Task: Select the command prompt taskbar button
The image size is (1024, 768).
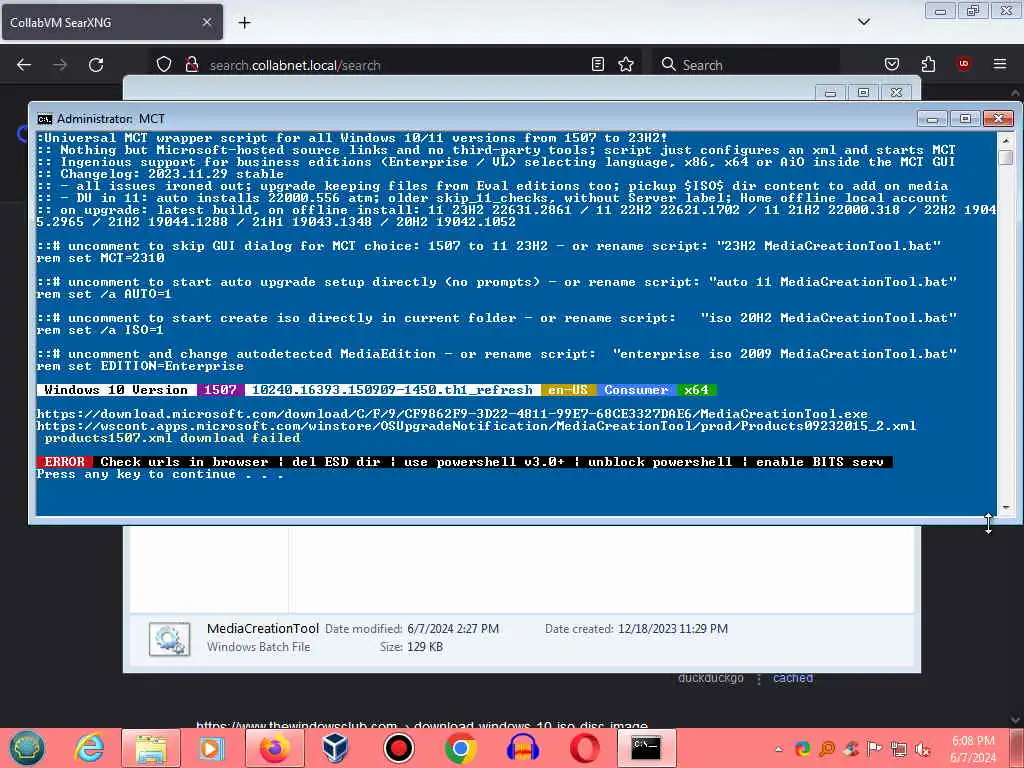Action: [x=646, y=748]
